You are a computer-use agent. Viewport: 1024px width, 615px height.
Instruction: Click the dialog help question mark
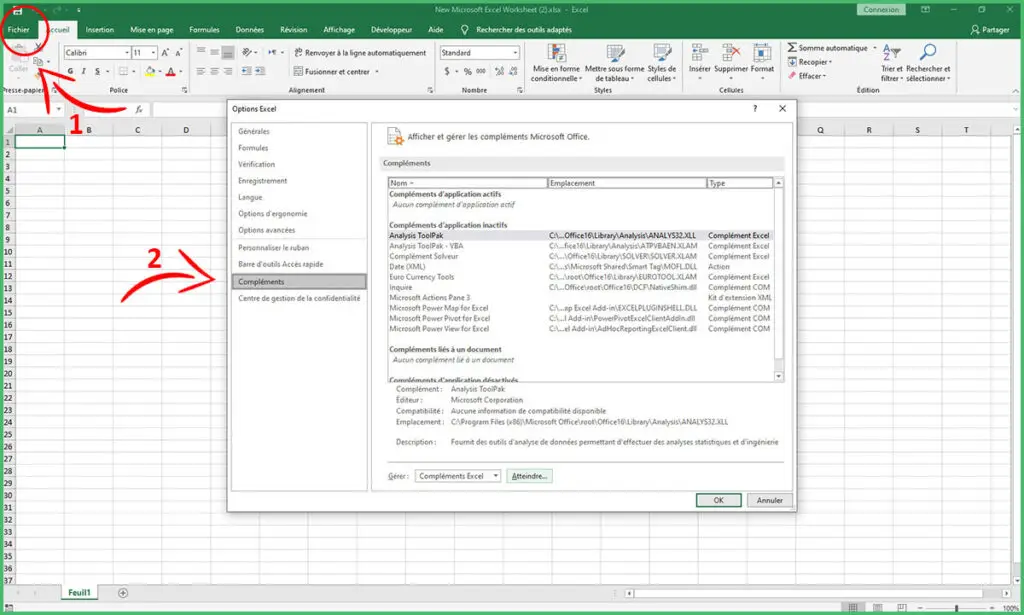coord(755,108)
